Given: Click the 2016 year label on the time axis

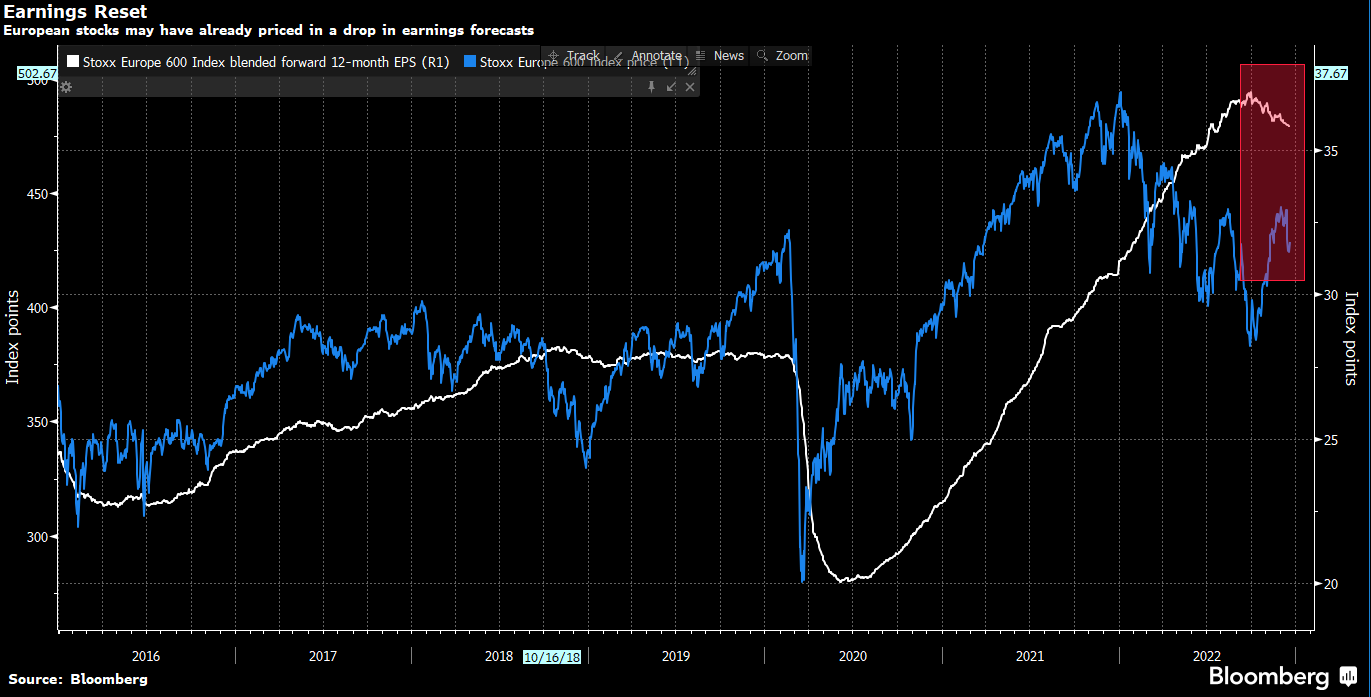Looking at the screenshot, I should point(146,656).
